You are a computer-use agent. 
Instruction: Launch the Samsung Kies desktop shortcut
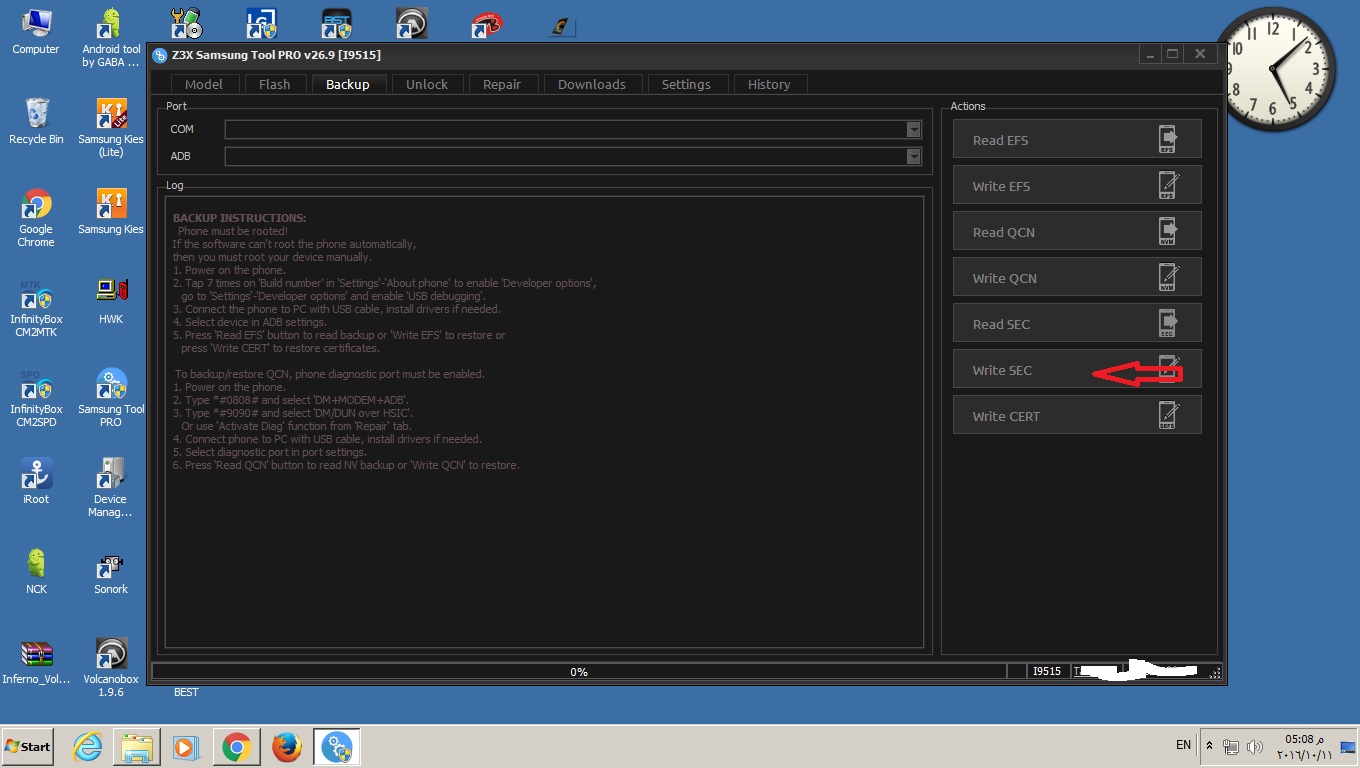coord(111,211)
